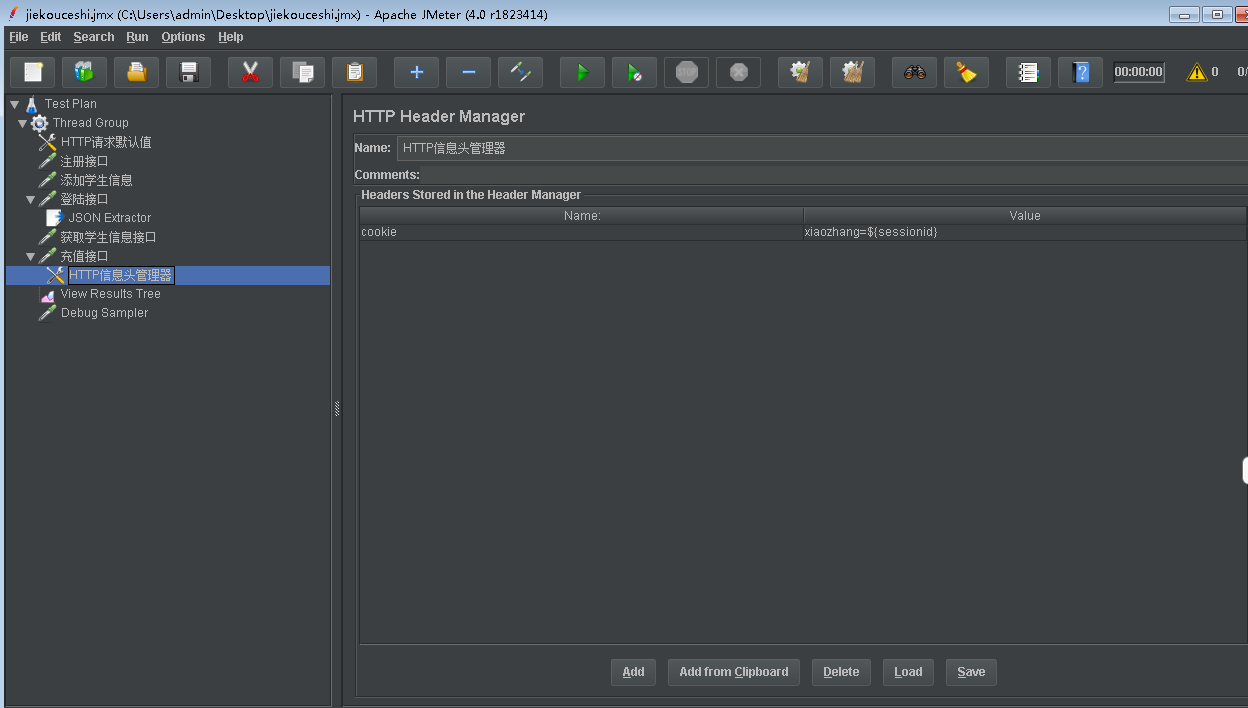Collapse the 登陆接口 tree node

point(30,199)
